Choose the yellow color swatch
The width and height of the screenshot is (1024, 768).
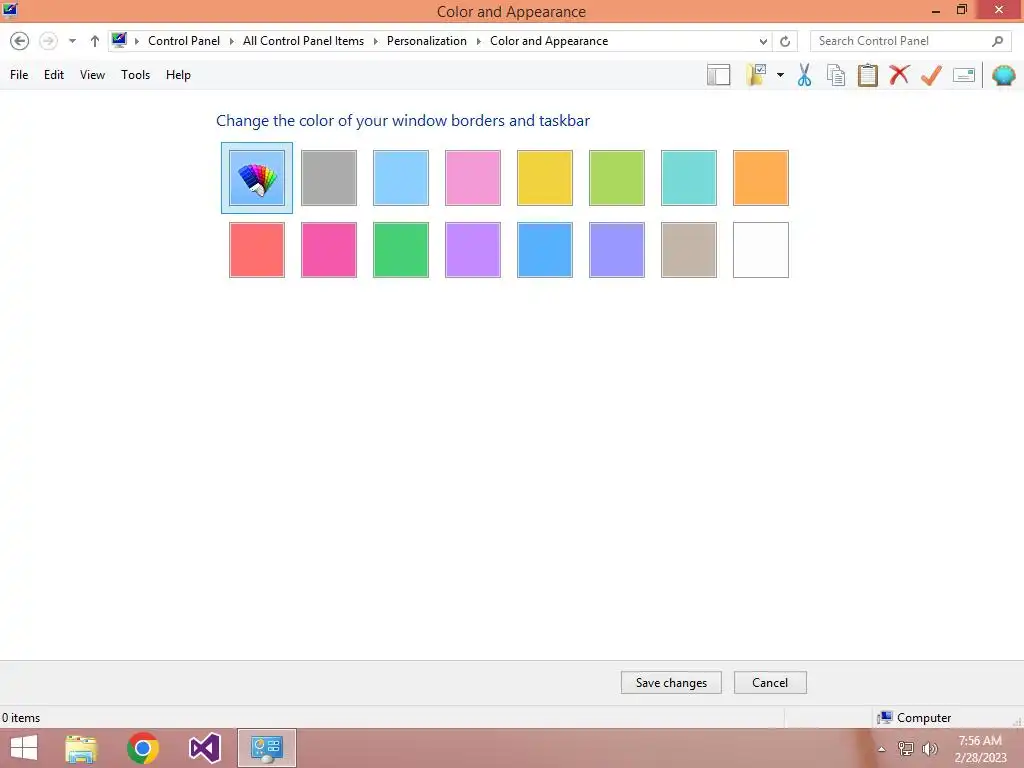point(545,178)
